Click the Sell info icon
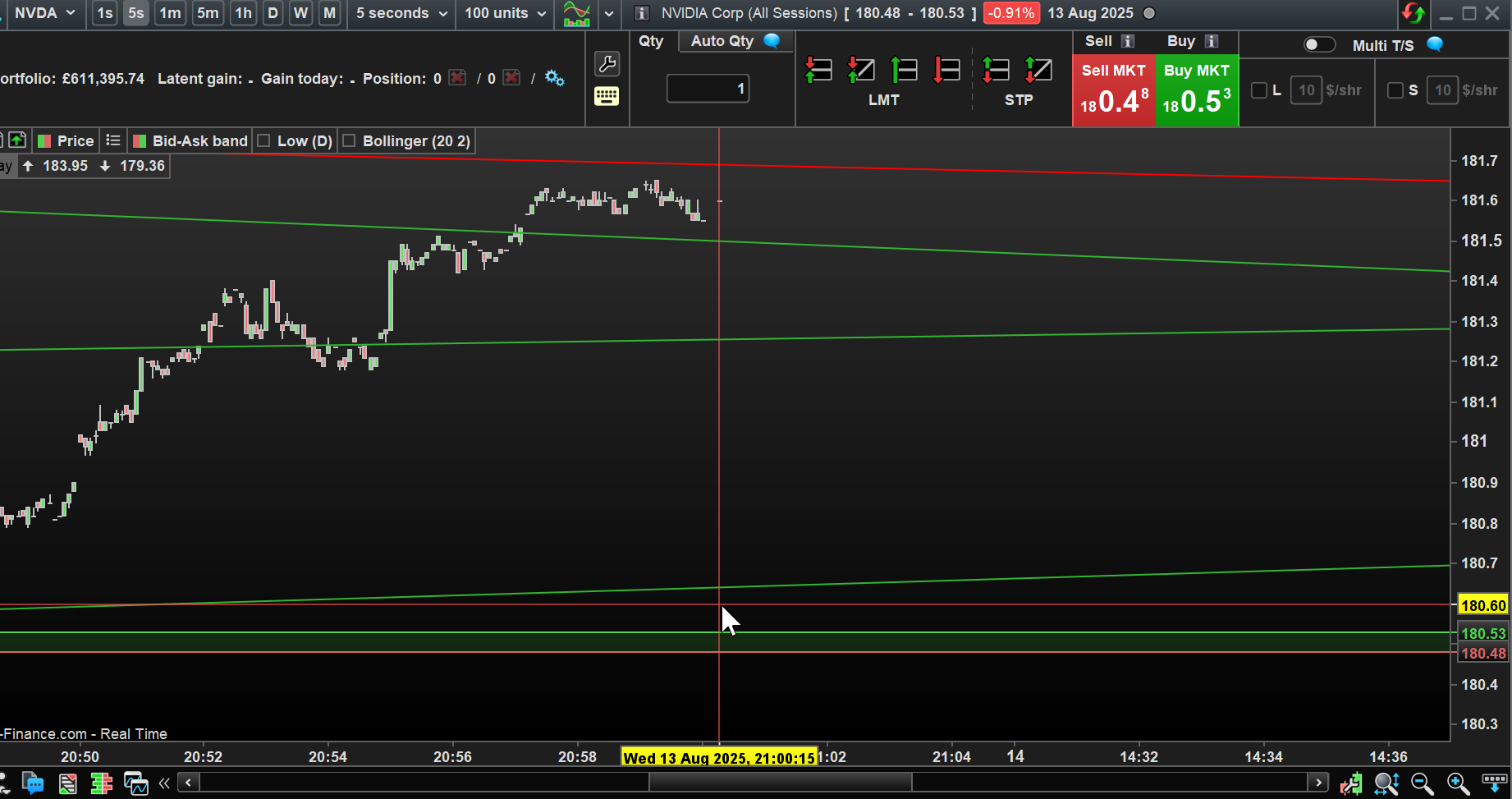The height and width of the screenshot is (799, 1512). coord(1128,41)
